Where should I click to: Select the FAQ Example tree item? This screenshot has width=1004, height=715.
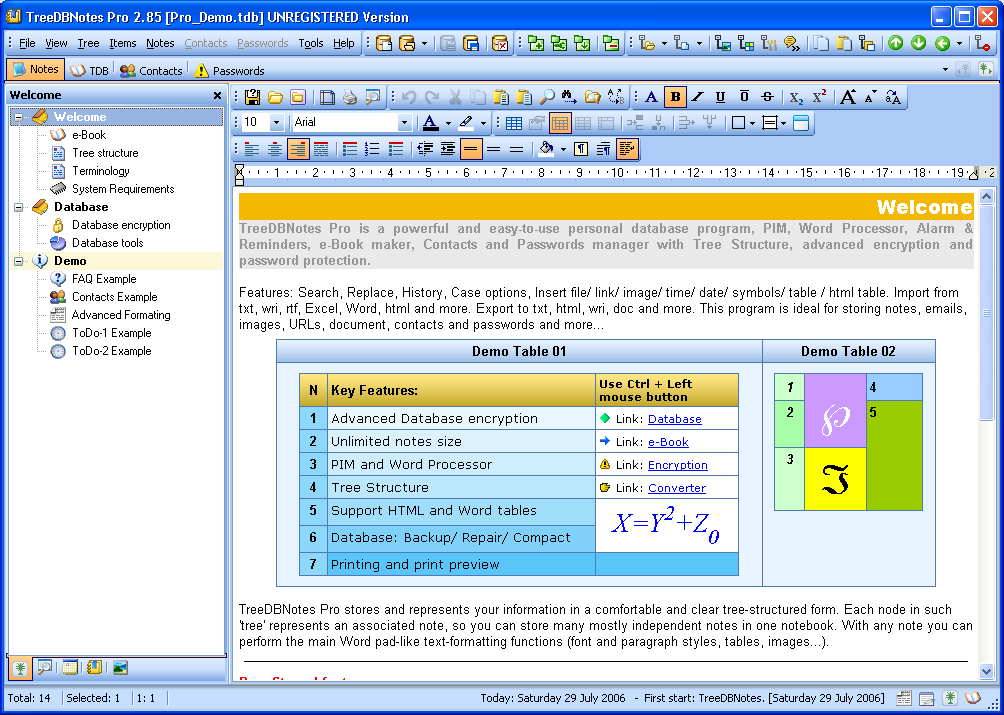point(103,279)
